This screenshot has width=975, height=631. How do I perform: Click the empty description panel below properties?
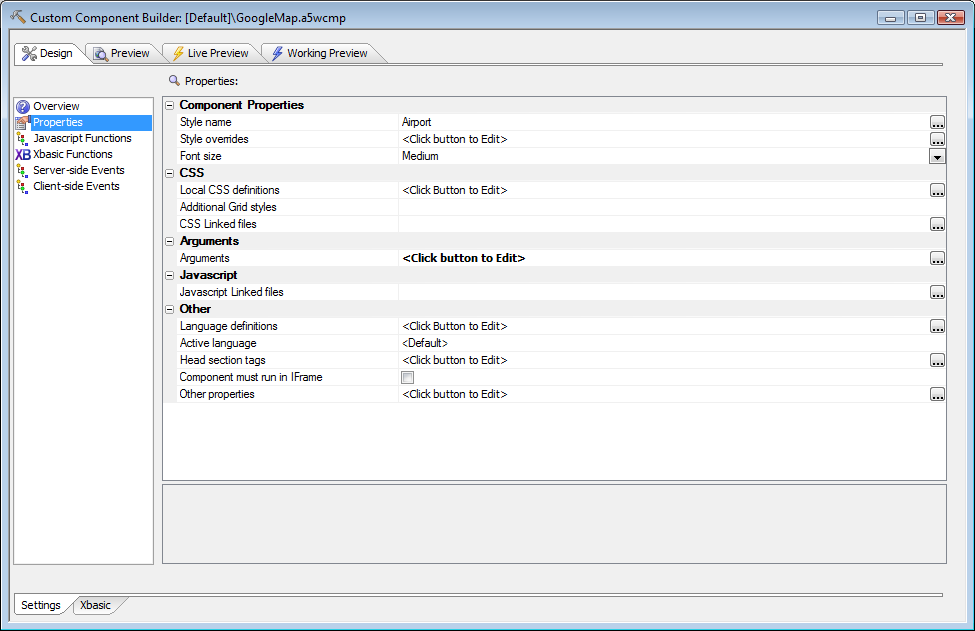tap(554, 524)
